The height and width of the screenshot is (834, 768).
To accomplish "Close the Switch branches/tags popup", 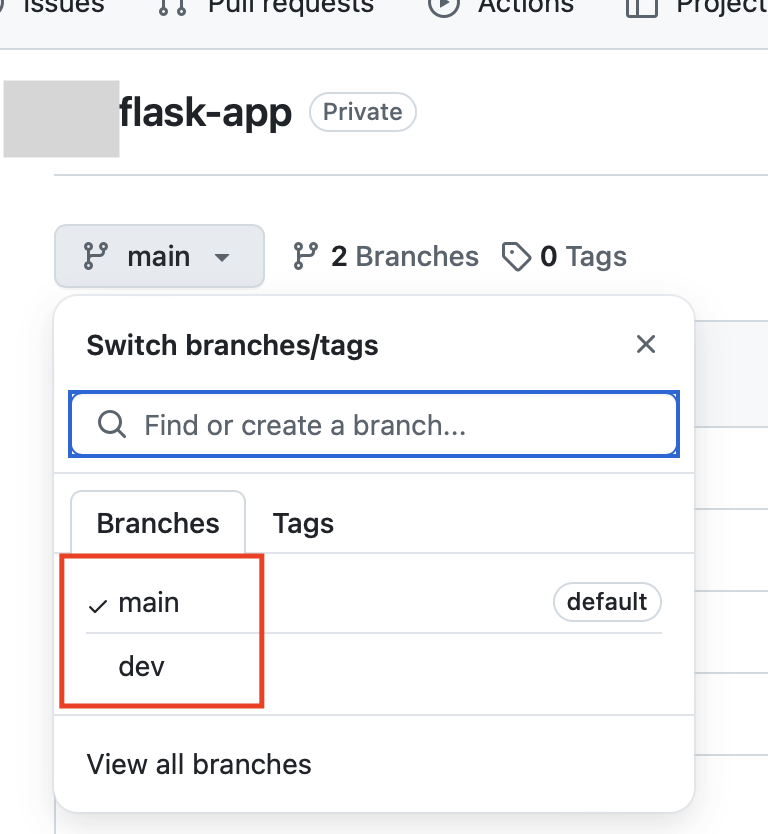I will tap(646, 345).
